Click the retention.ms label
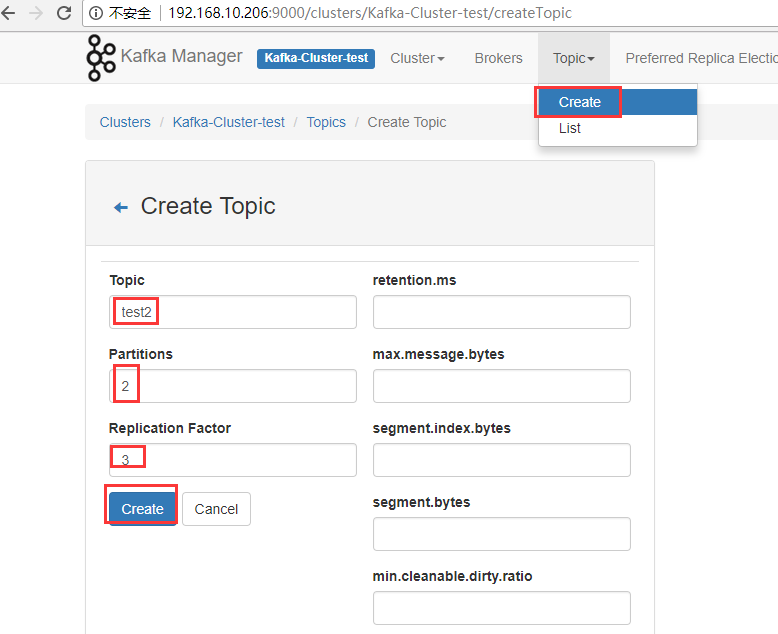 pos(414,280)
